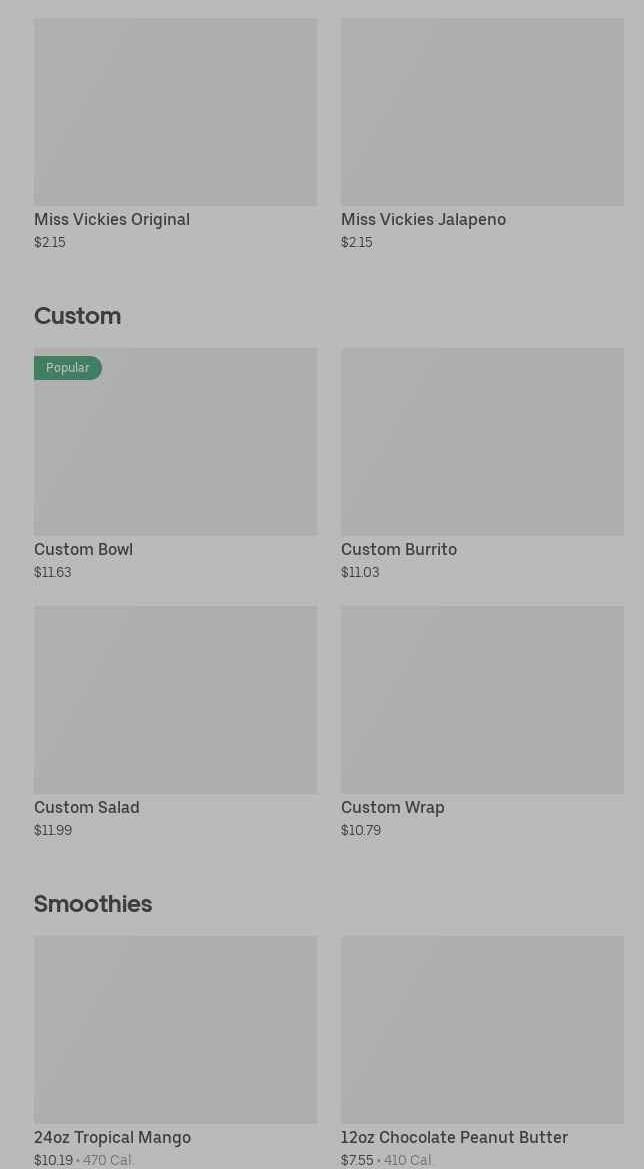Click the Custom section heading

click(x=77, y=316)
